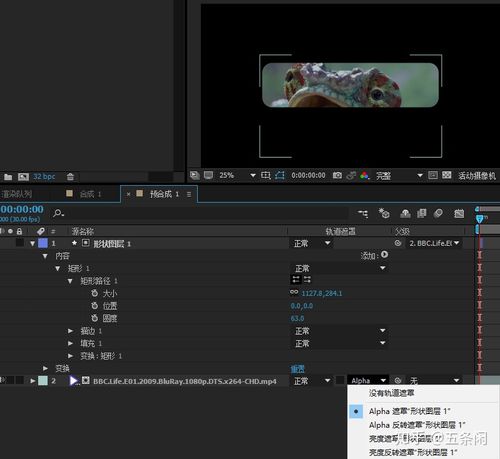500x459 pixels.
Task: Click the parent pick whip for shape layer 1
Action: pos(398,243)
